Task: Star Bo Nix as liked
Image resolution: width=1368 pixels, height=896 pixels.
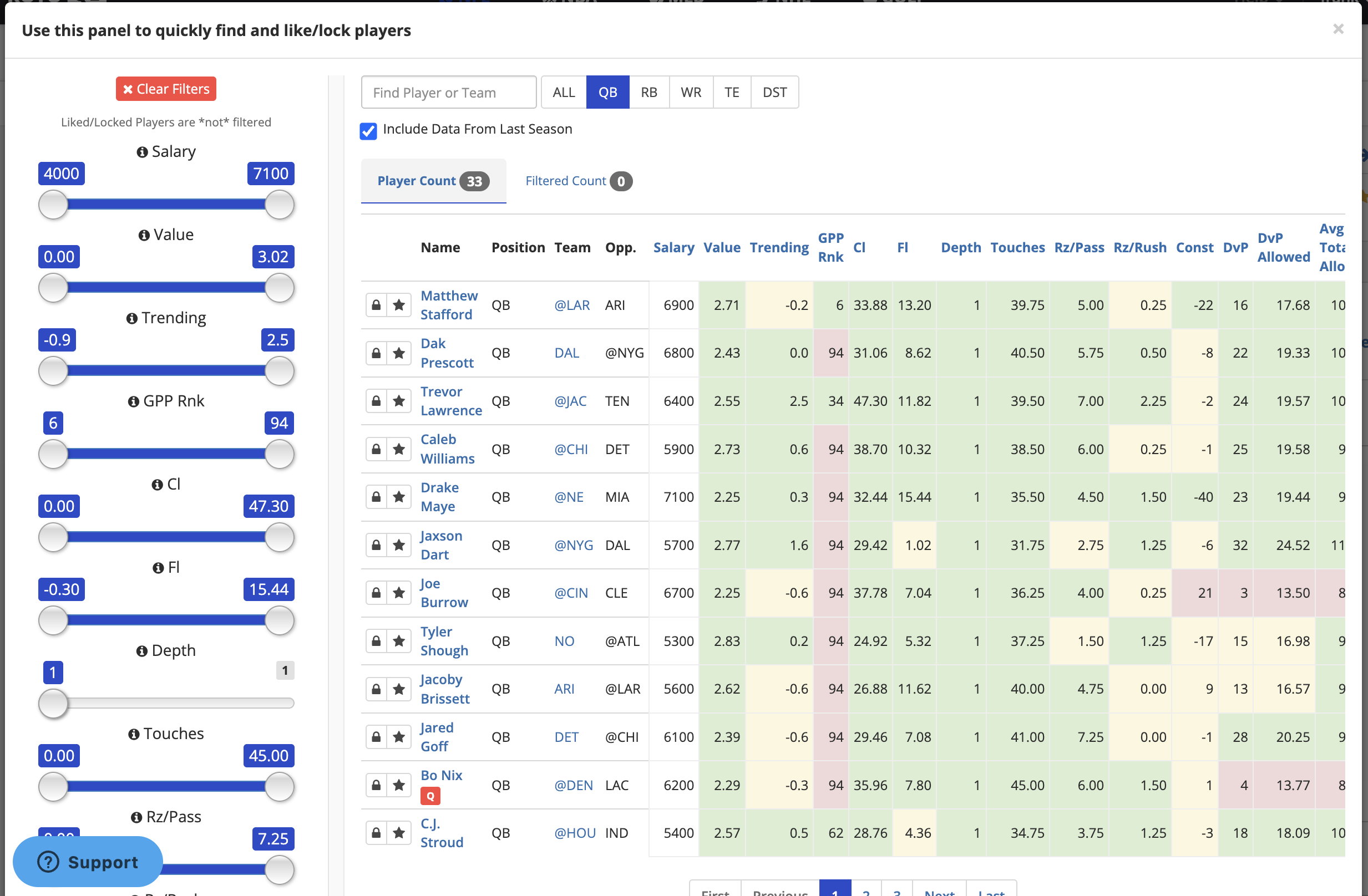Action: pos(399,785)
